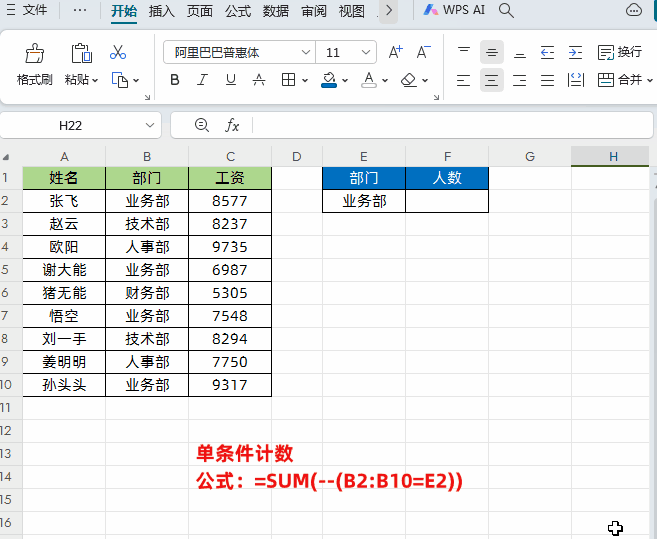Viewport: 657px width, 539px height.
Task: Apply strikethrough formatting icon
Action: tap(259, 80)
